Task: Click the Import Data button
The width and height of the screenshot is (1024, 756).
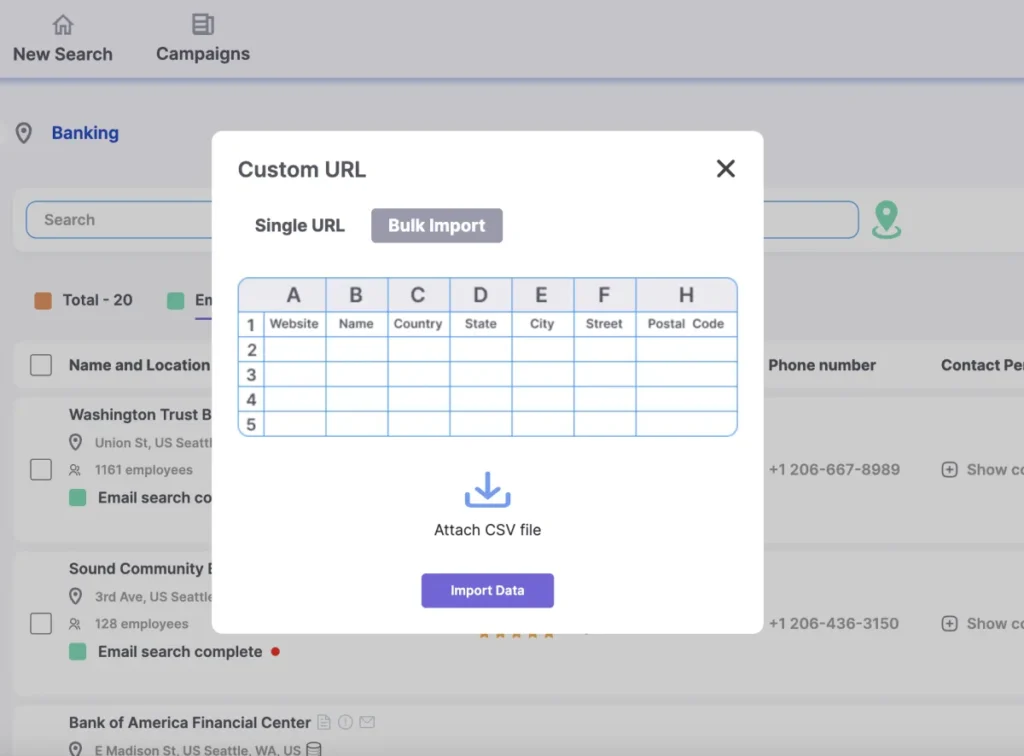Action: (x=487, y=590)
